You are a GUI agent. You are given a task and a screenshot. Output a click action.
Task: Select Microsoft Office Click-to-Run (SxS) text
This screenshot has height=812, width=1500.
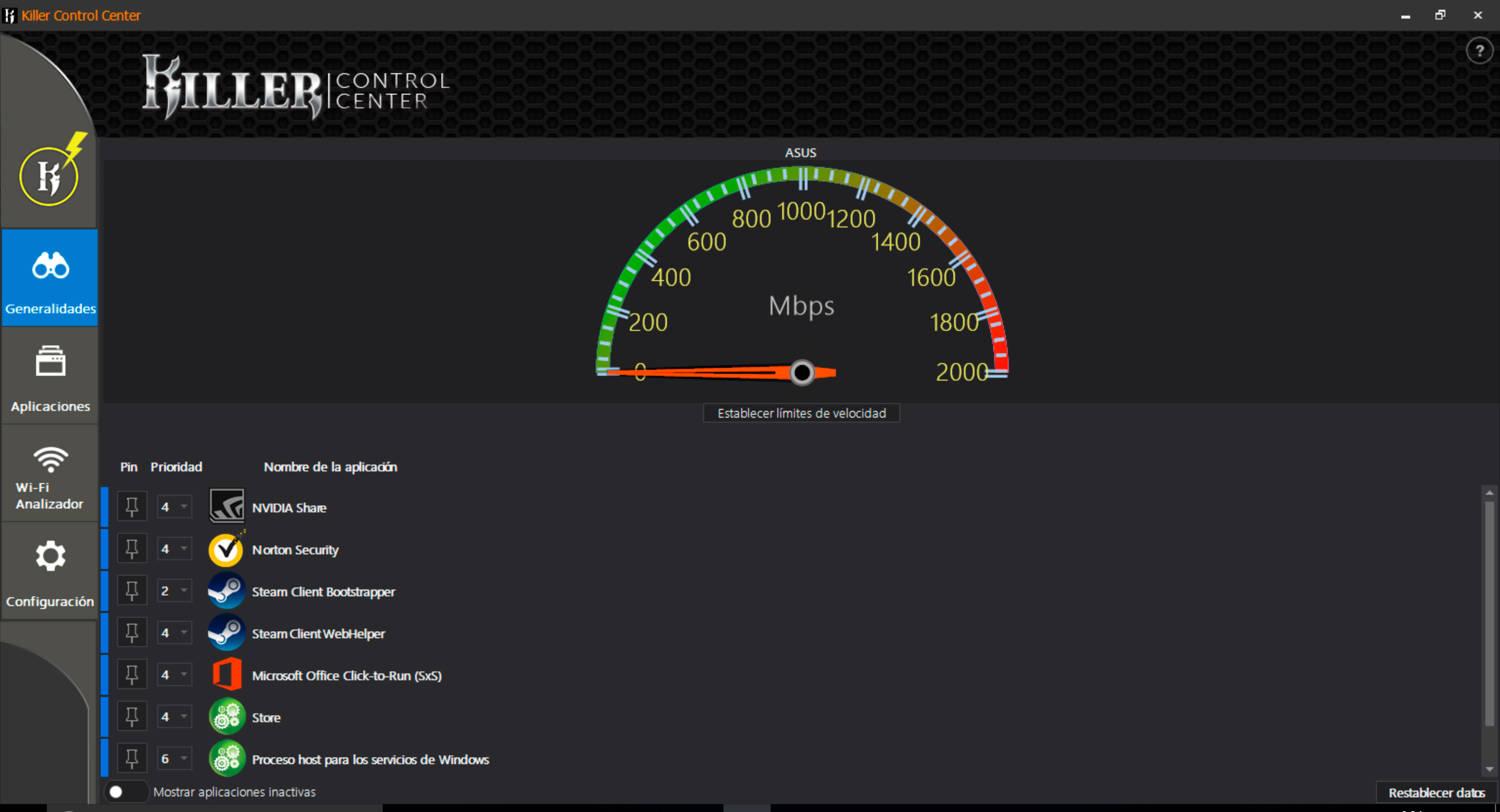tap(346, 675)
